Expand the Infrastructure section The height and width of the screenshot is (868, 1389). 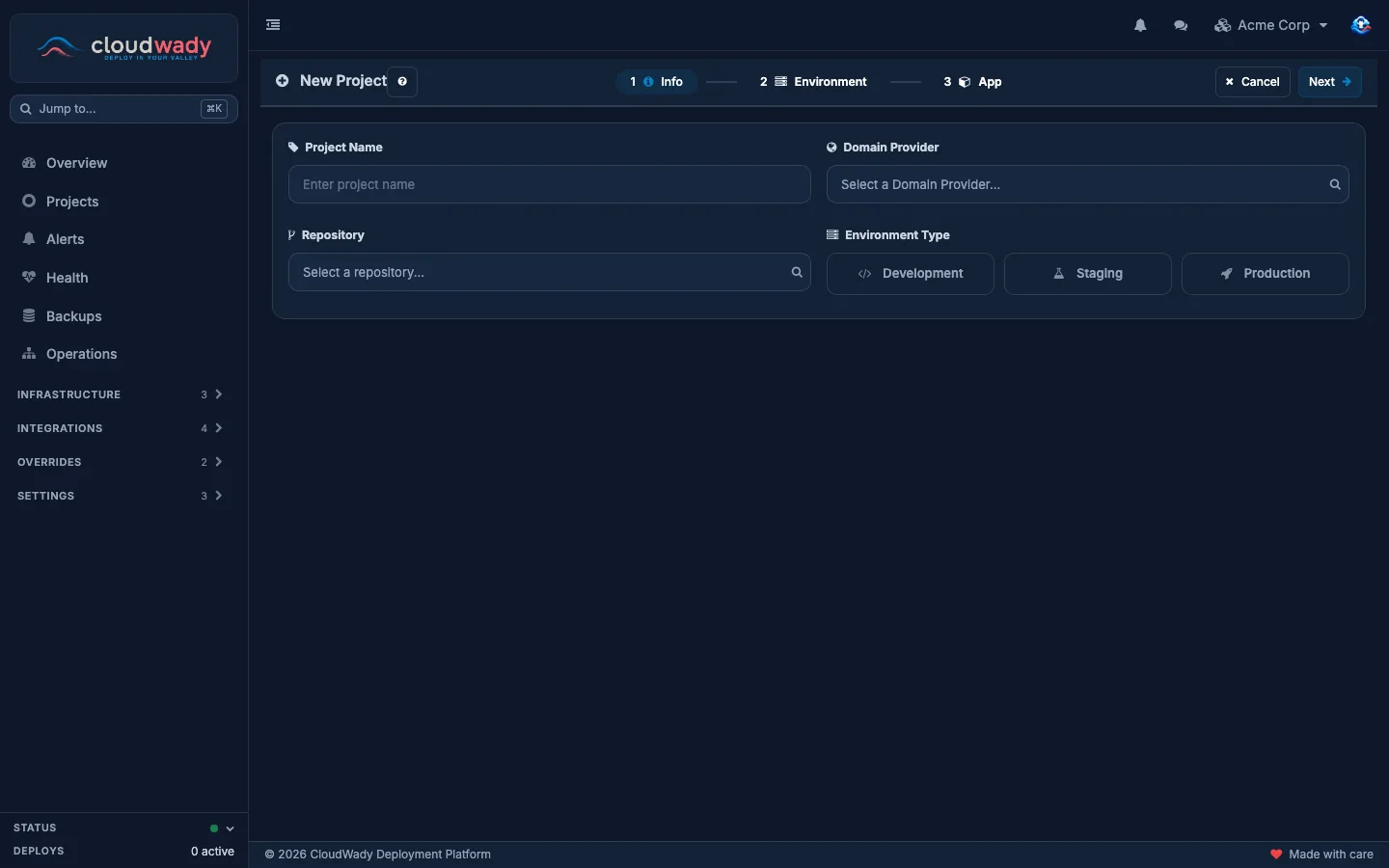[x=120, y=394]
